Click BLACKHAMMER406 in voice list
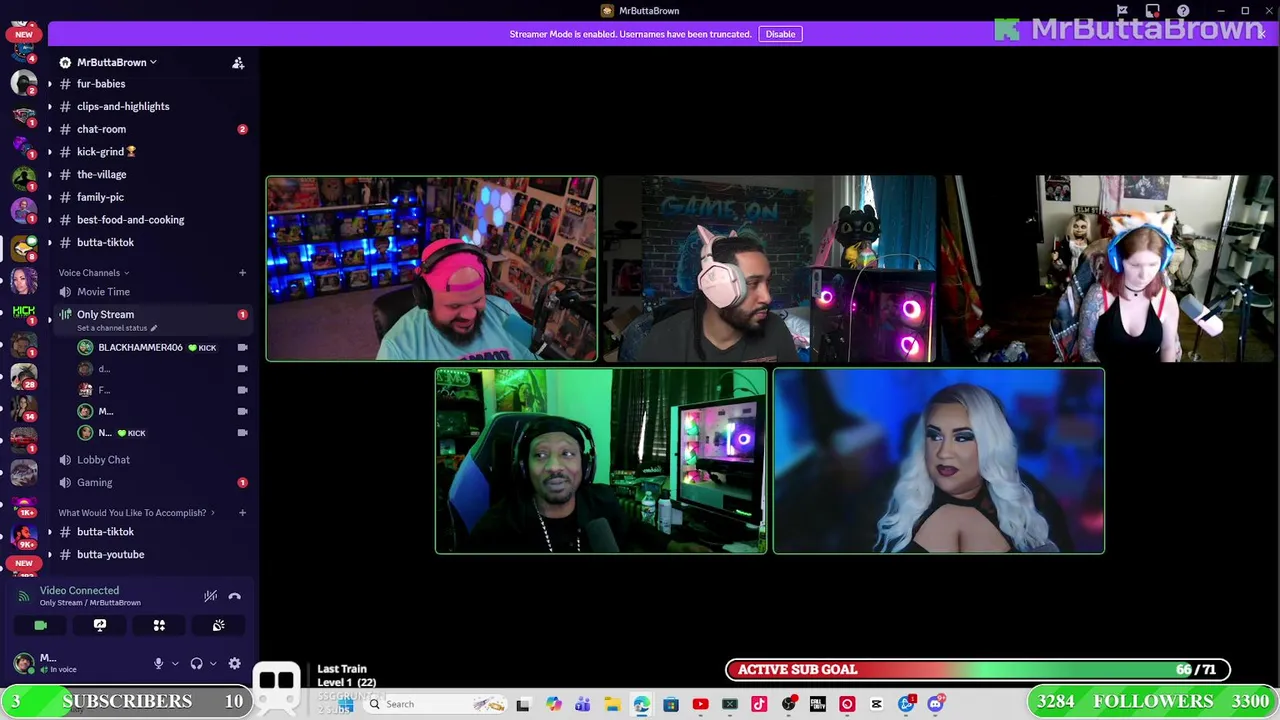This screenshot has height=720, width=1280. (140, 347)
